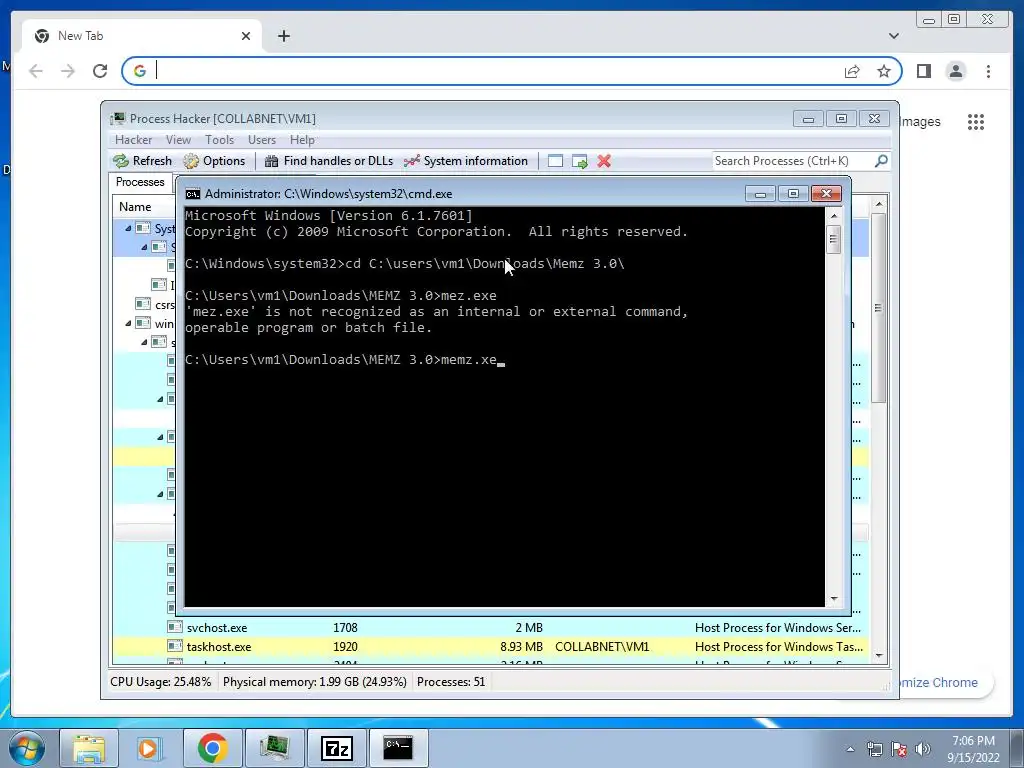1024x768 pixels.
Task: Click Physical memory status bar entry
Action: click(315, 682)
